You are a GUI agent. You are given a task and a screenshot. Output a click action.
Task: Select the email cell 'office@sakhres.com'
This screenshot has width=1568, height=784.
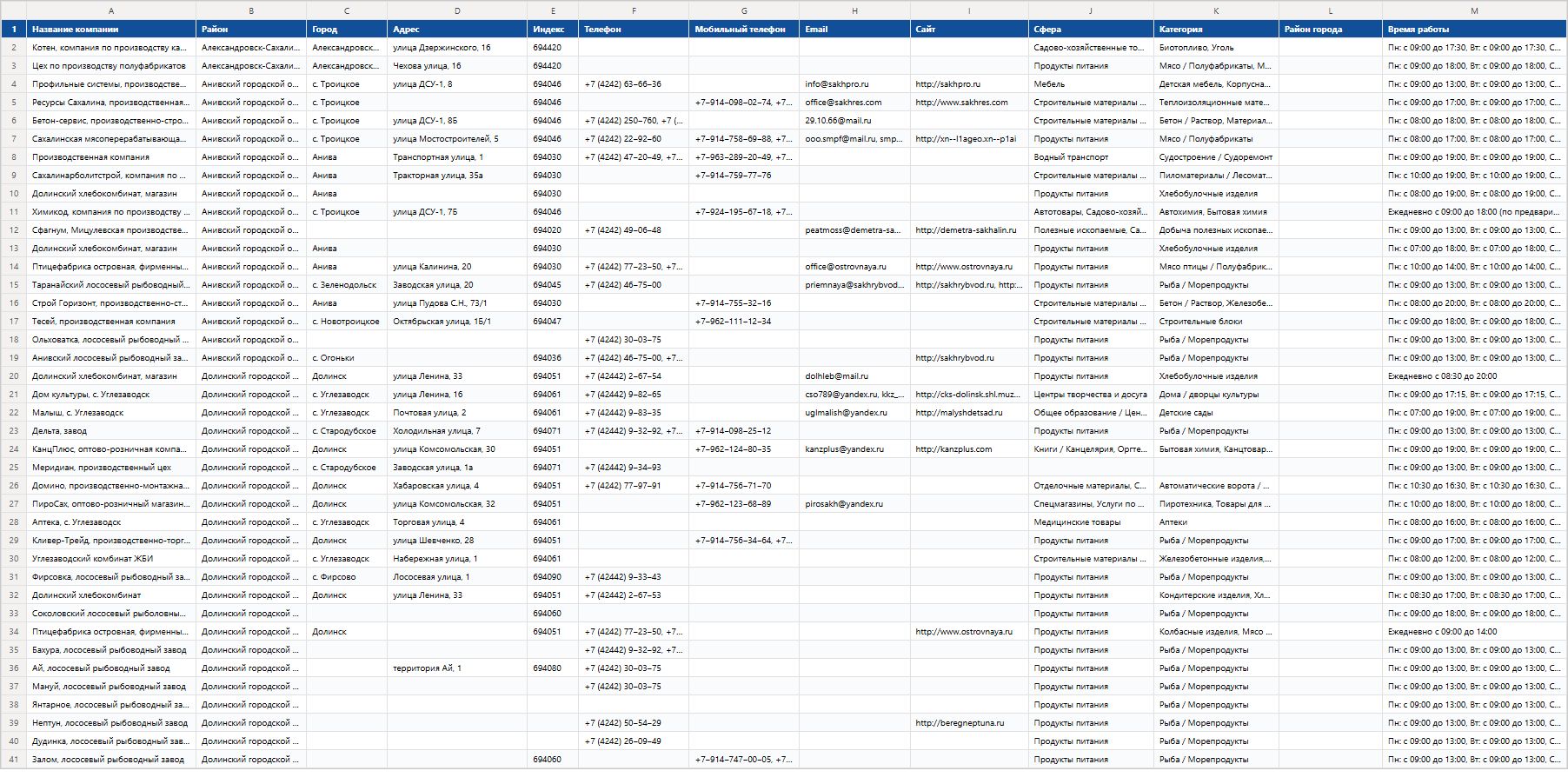(854, 103)
